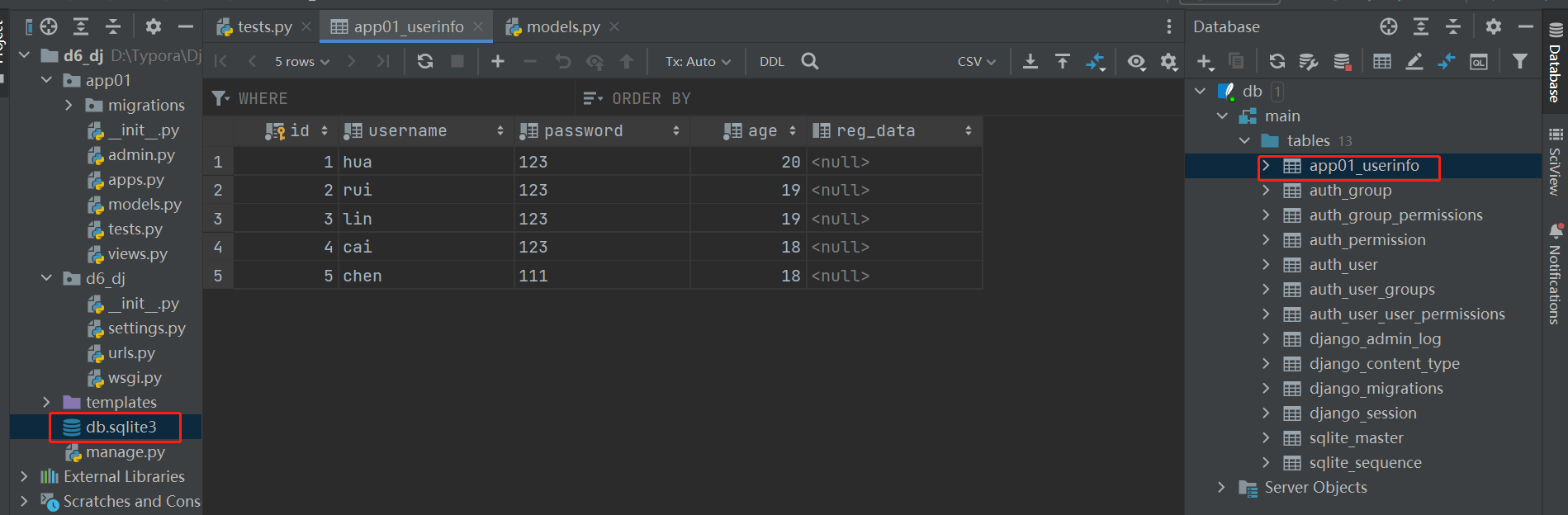Toggle the eye view options icon

coord(1136,61)
